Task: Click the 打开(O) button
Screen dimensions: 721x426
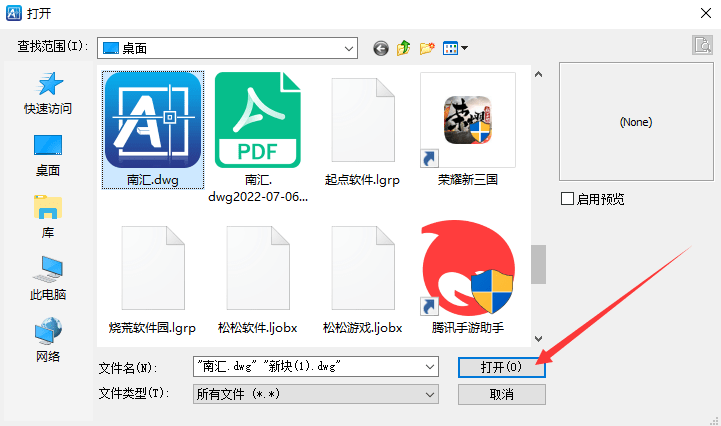Action: tap(502, 367)
